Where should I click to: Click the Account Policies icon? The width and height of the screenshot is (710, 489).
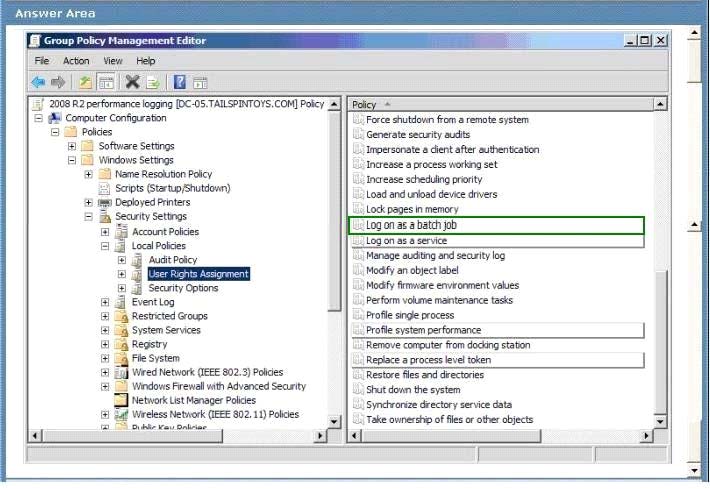121,231
